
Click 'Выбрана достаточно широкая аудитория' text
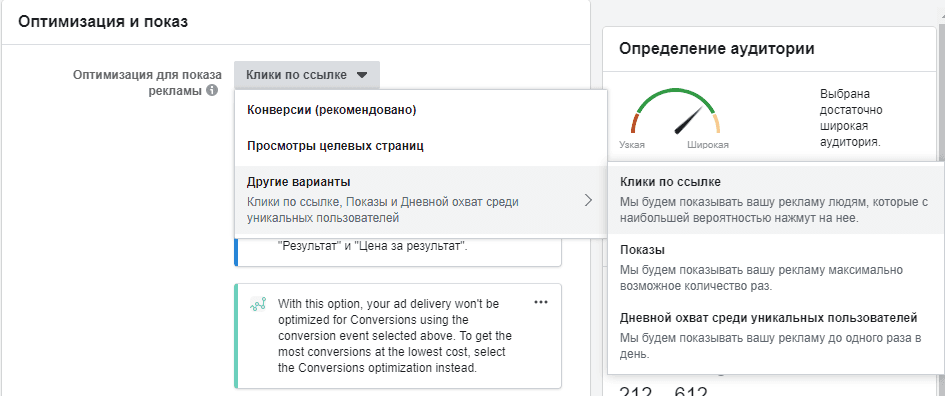tap(851, 118)
